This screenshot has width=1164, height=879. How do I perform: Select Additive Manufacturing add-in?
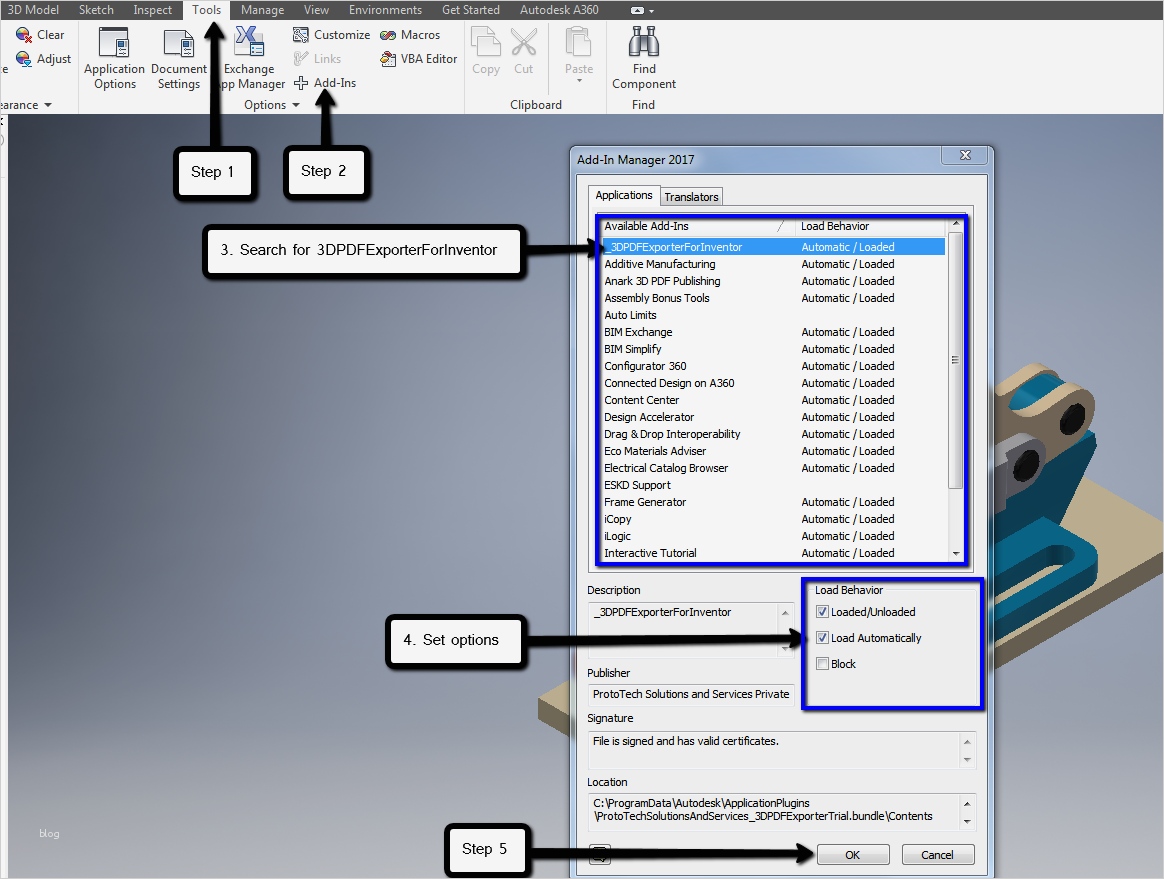[x=773, y=264]
